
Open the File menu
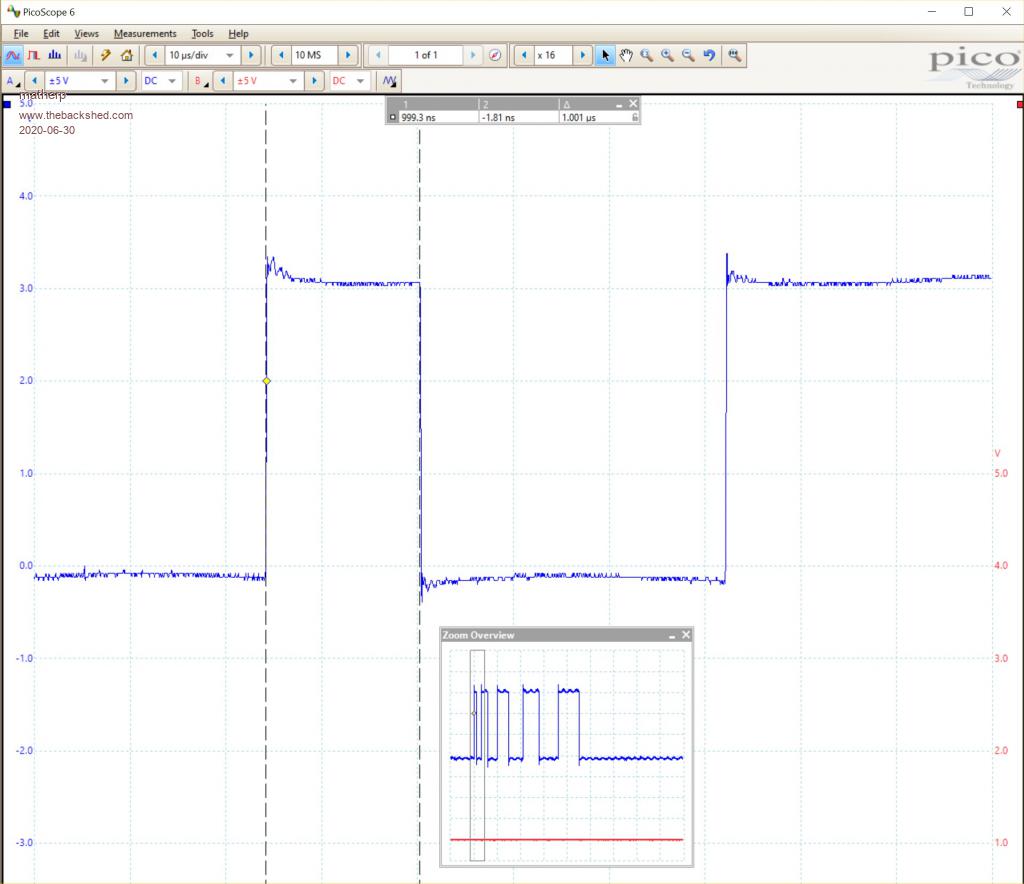pos(21,33)
